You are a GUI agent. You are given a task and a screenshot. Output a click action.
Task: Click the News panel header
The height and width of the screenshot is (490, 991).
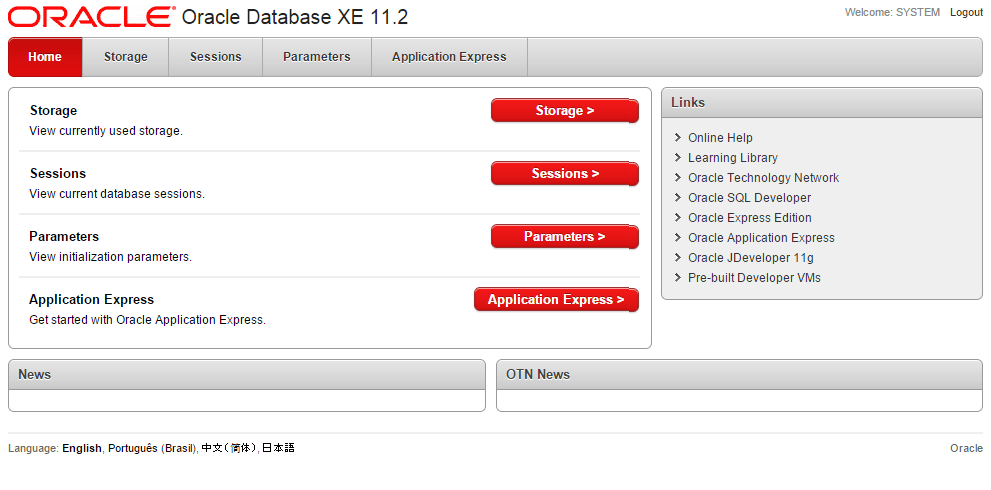(246, 374)
